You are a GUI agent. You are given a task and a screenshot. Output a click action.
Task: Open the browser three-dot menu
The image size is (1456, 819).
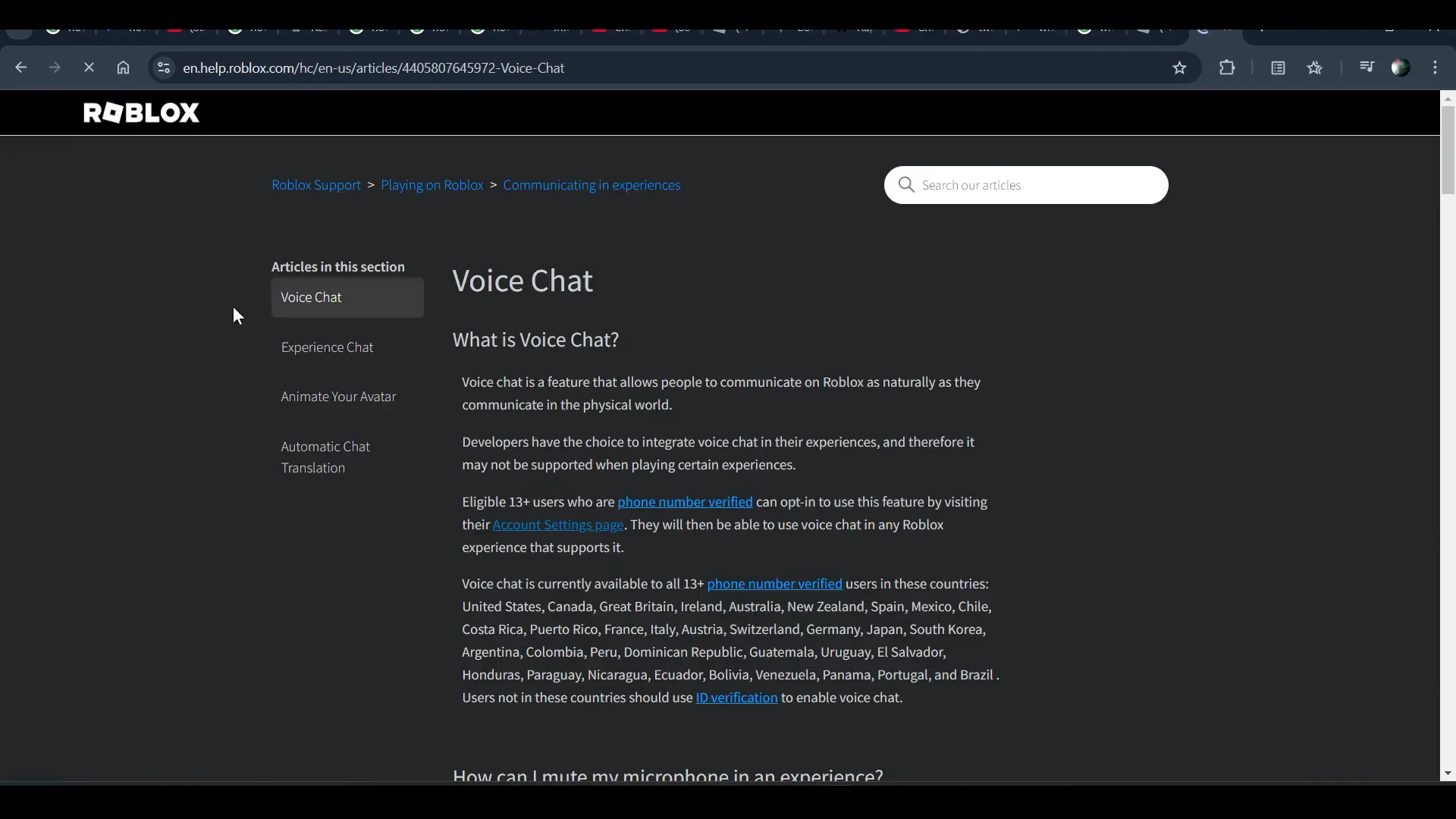1436,67
